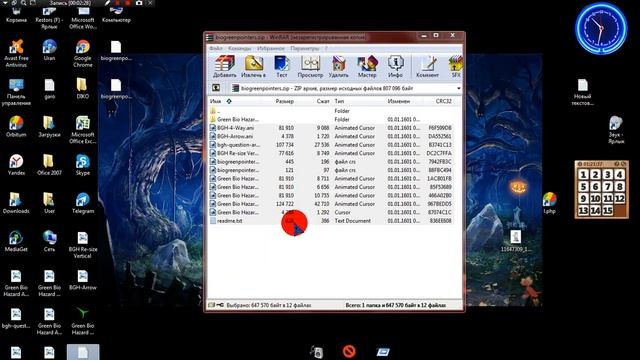Open the WinRAR address bar dropdown arrow
This screenshot has width=640, height=360.
(x=458, y=88)
